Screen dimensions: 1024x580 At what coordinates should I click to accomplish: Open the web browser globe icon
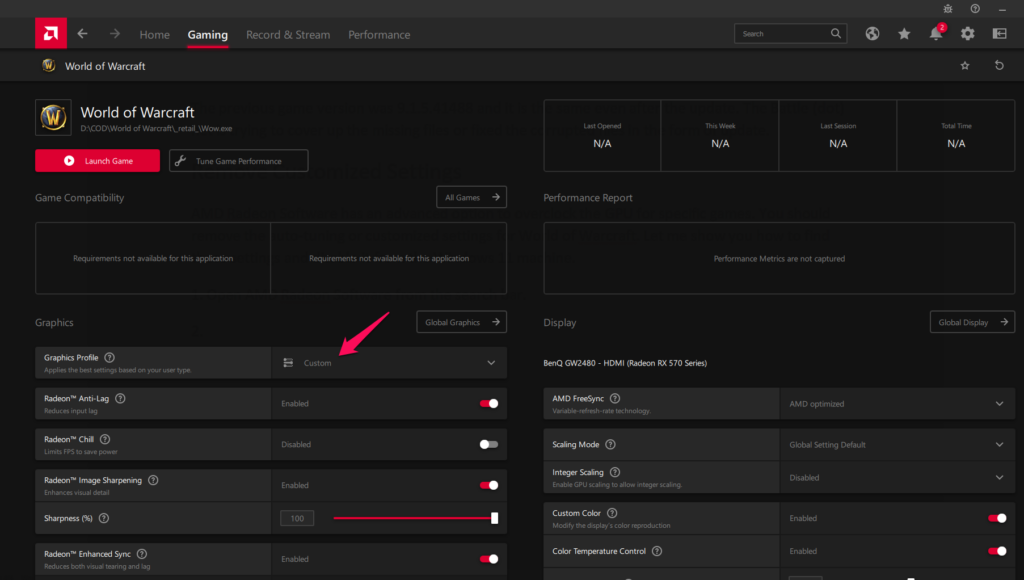[872, 33]
